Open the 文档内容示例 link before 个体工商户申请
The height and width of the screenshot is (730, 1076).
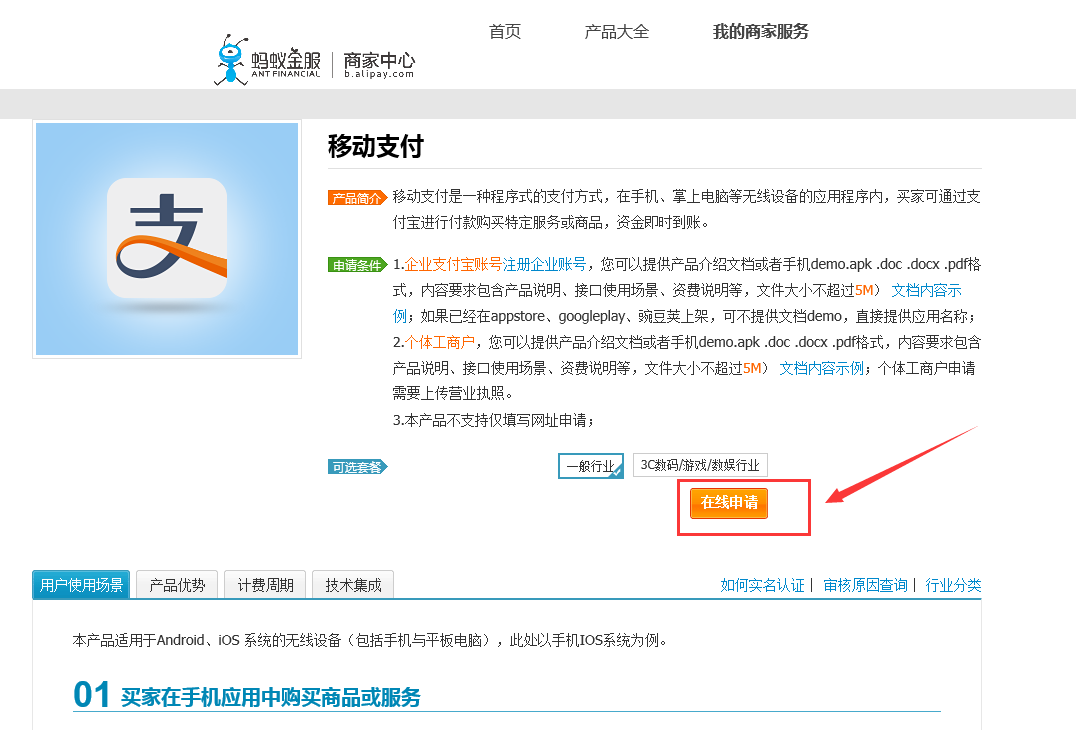(x=821, y=368)
